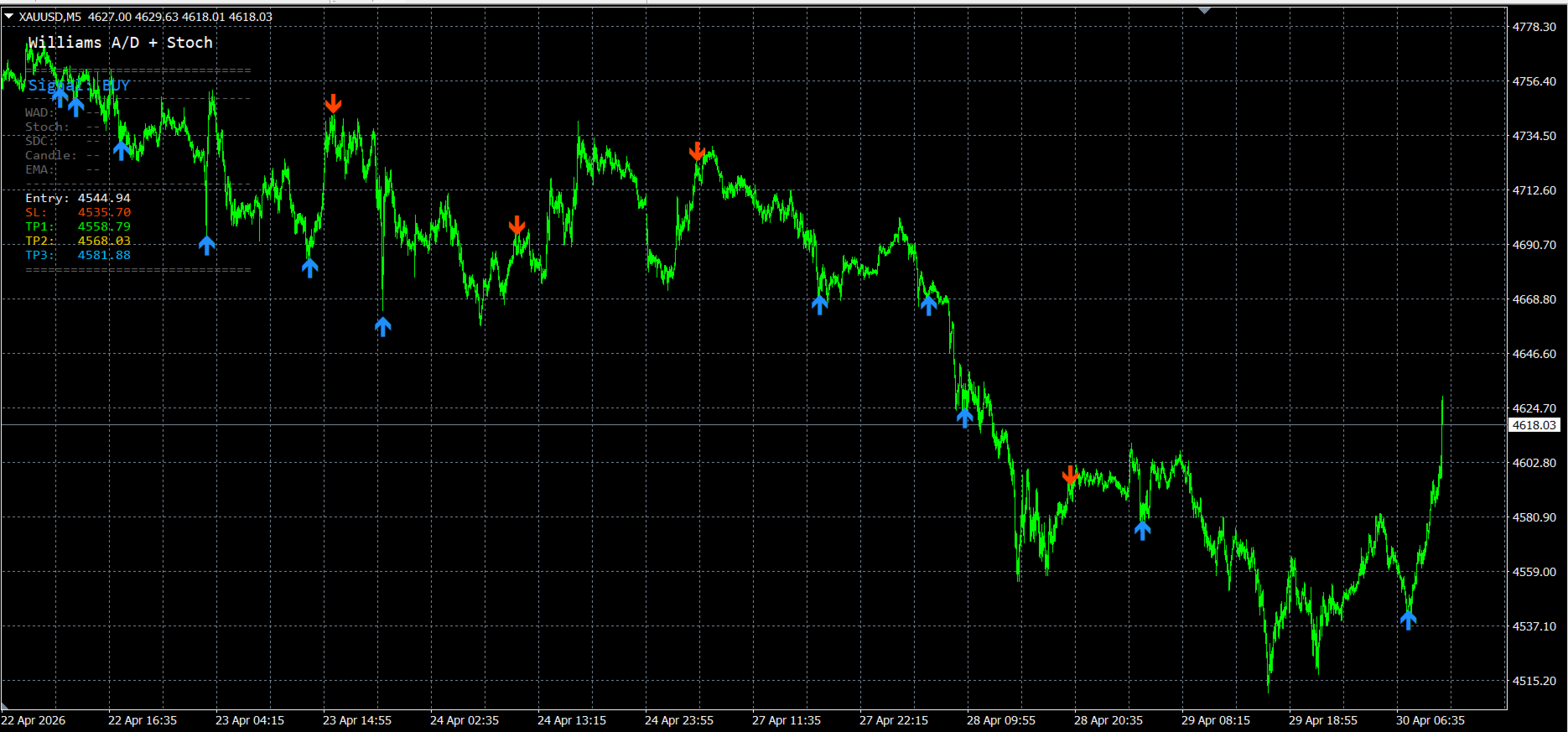
Task: Click the blue buy arrow at the 4668 spike low
Action: tap(382, 326)
